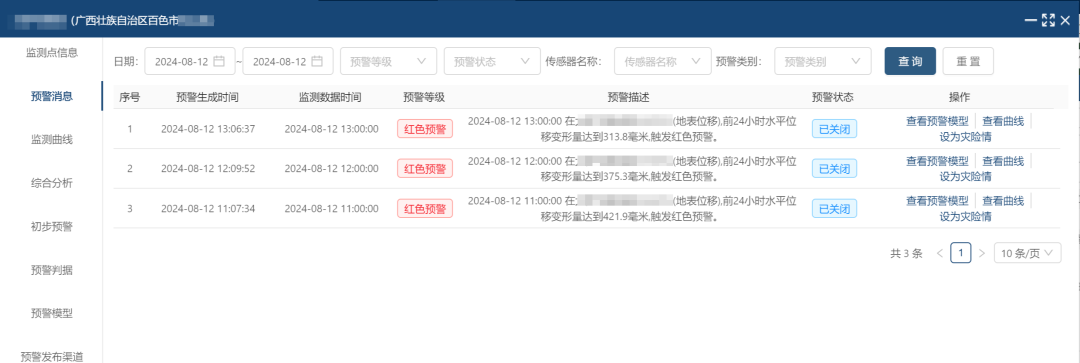Open the 预警类别 dropdown filter
1080x363 pixels.
click(x=823, y=61)
